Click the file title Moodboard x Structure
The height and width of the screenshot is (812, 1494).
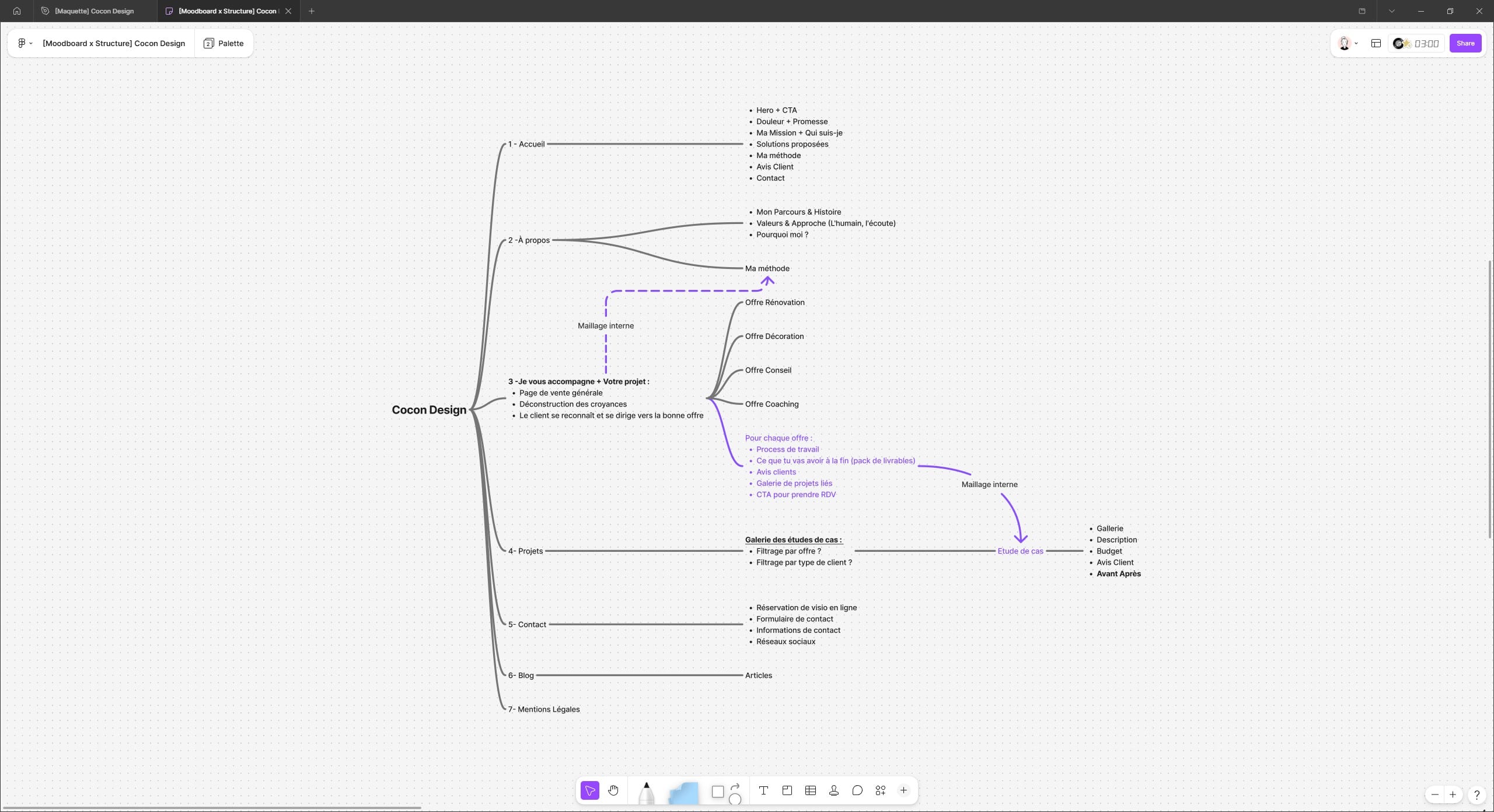click(114, 43)
